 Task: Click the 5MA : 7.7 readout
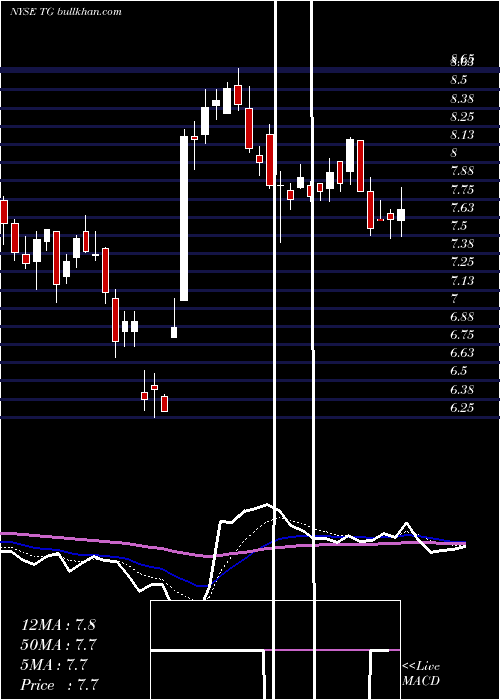54,666
